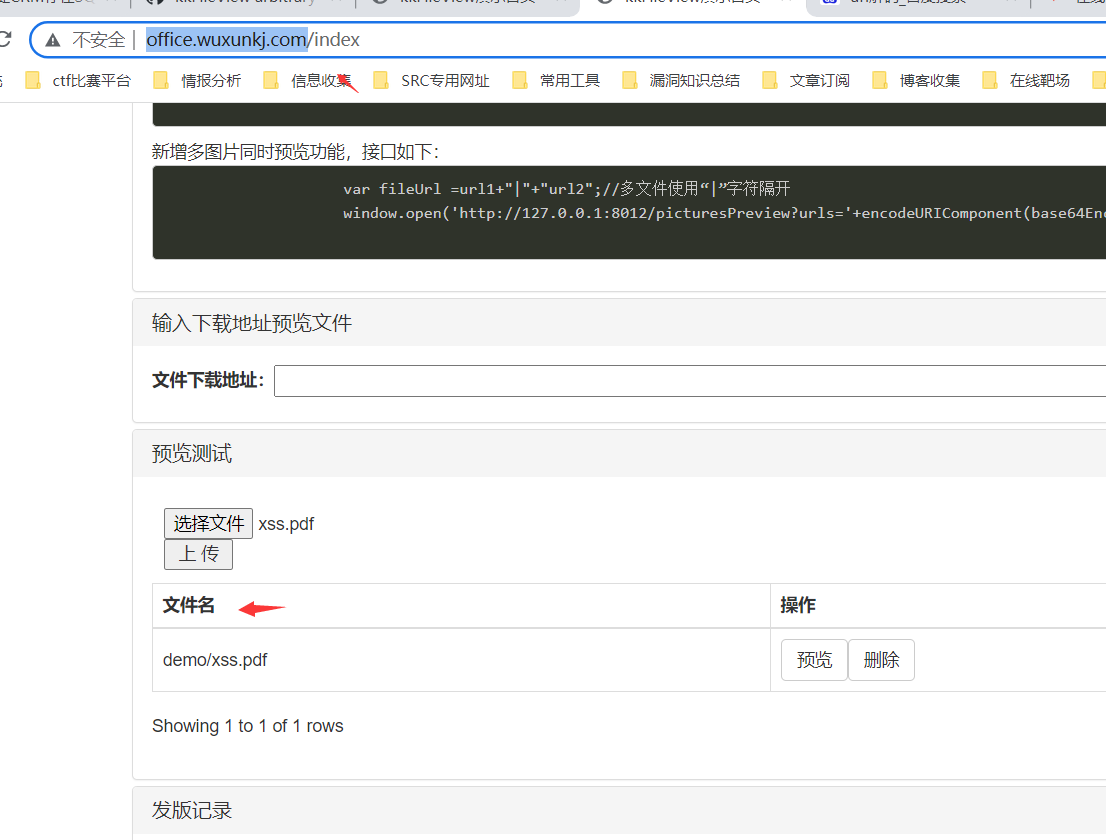Image resolution: width=1106 pixels, height=840 pixels.
Task: Click the page reload icon
Action: tap(8, 39)
